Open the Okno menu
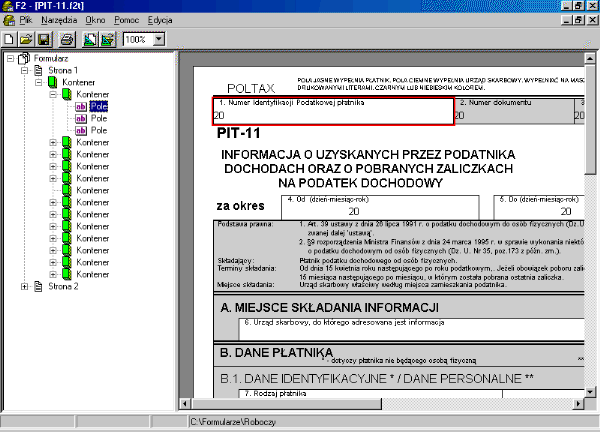 (95, 20)
